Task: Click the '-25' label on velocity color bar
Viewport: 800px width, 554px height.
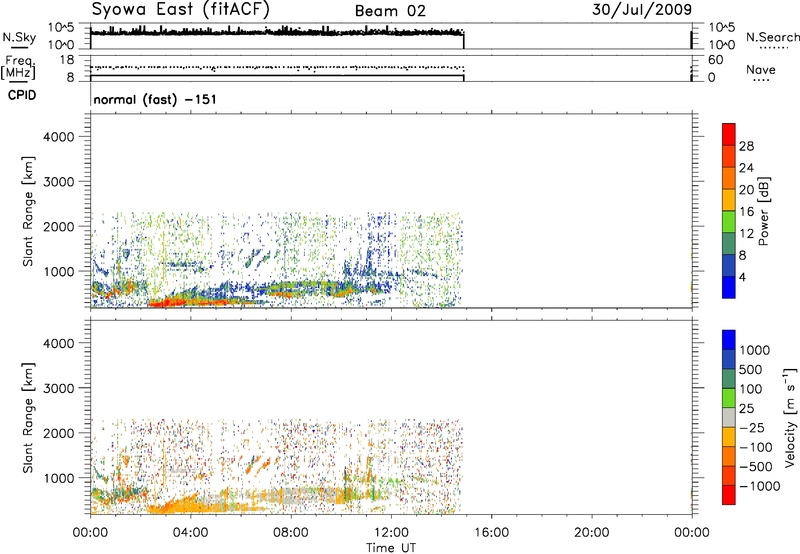Action: [750, 428]
